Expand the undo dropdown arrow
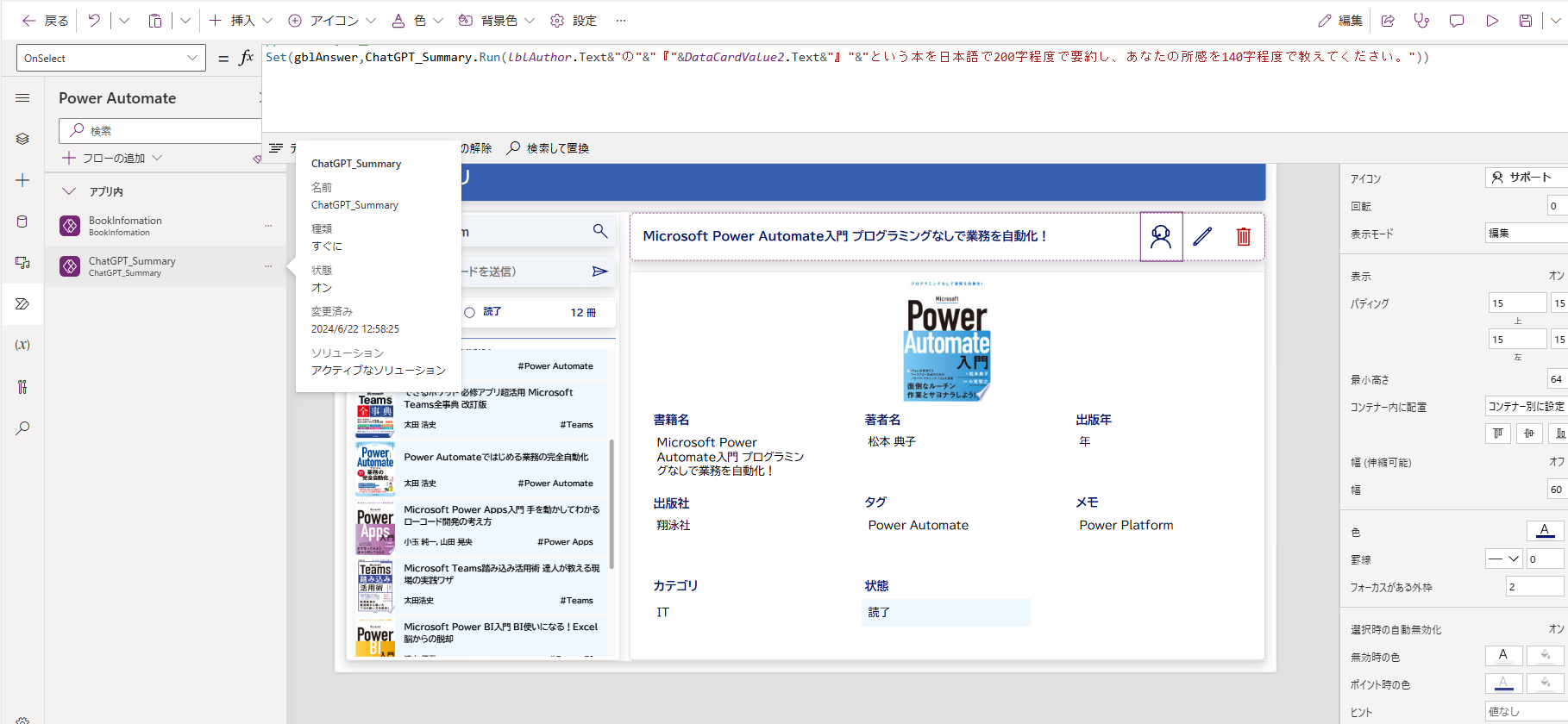 tap(124, 21)
